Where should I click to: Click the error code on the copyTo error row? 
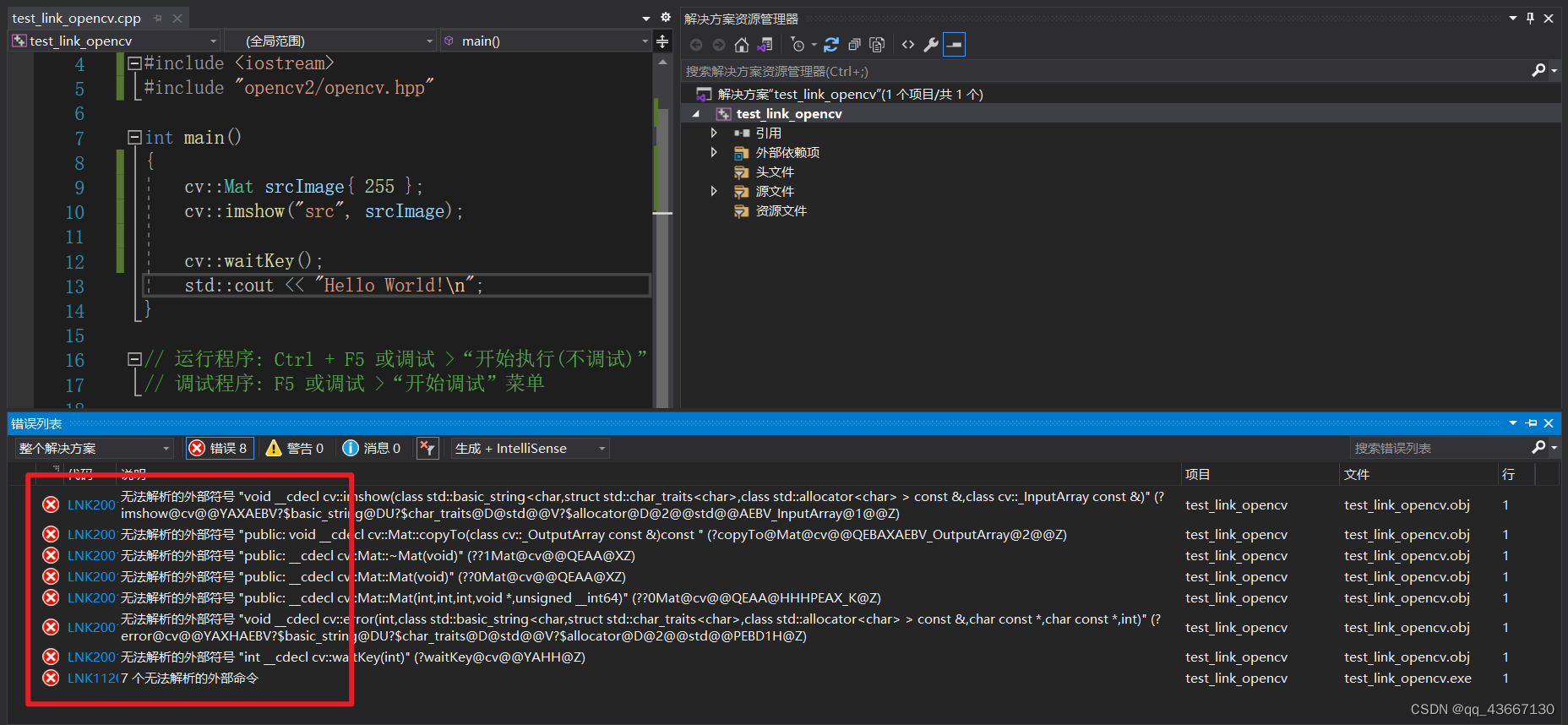tap(91, 534)
